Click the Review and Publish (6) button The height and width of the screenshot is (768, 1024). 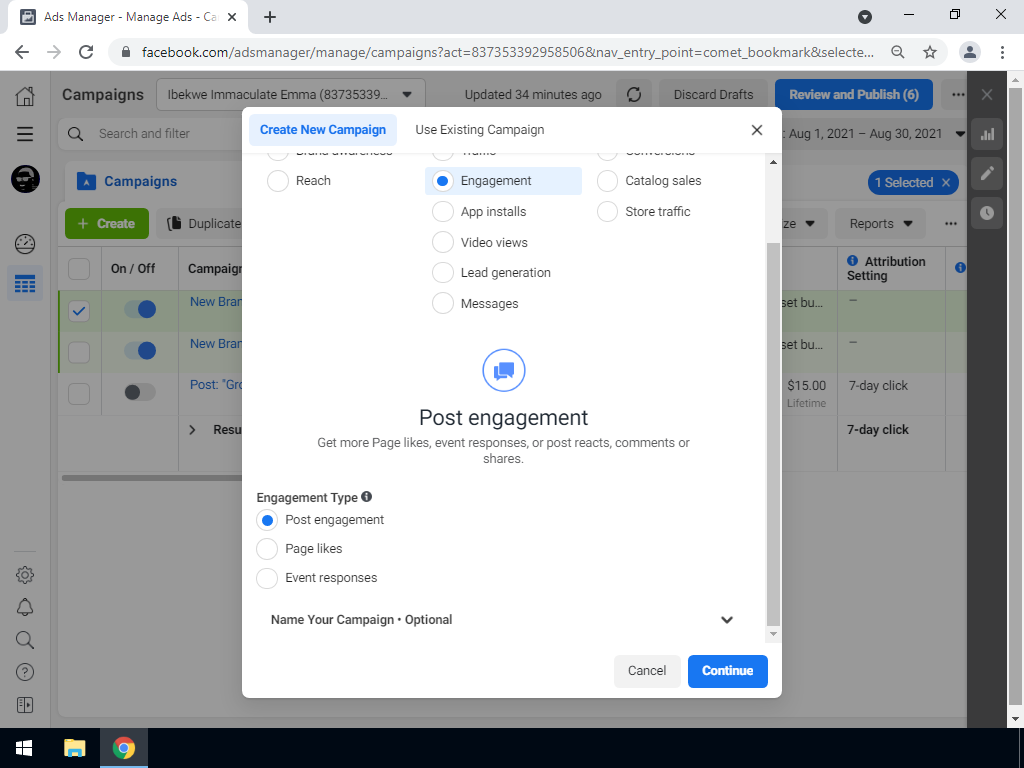(x=854, y=95)
